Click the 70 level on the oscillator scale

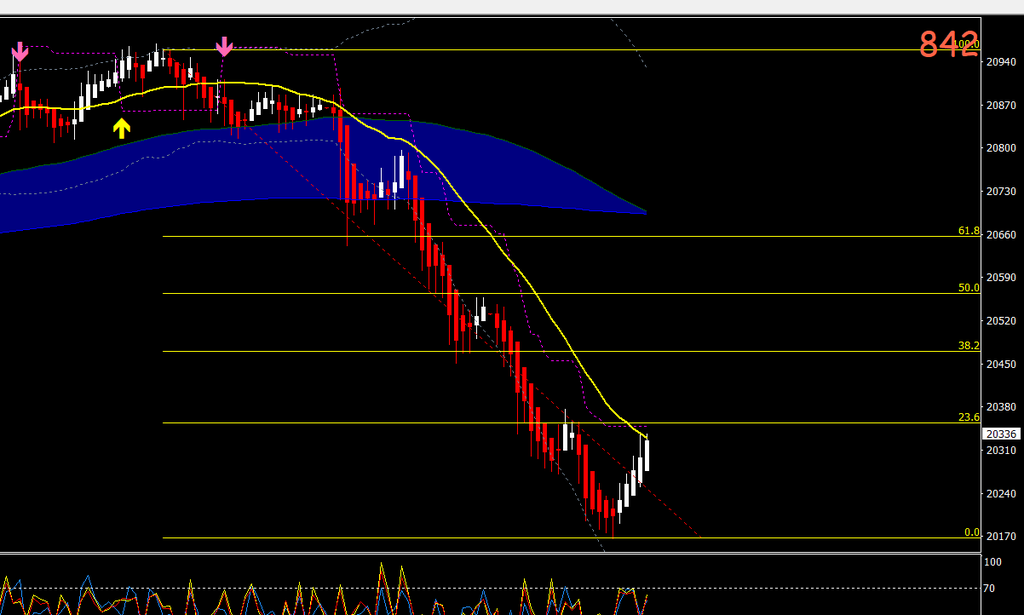pos(989,588)
